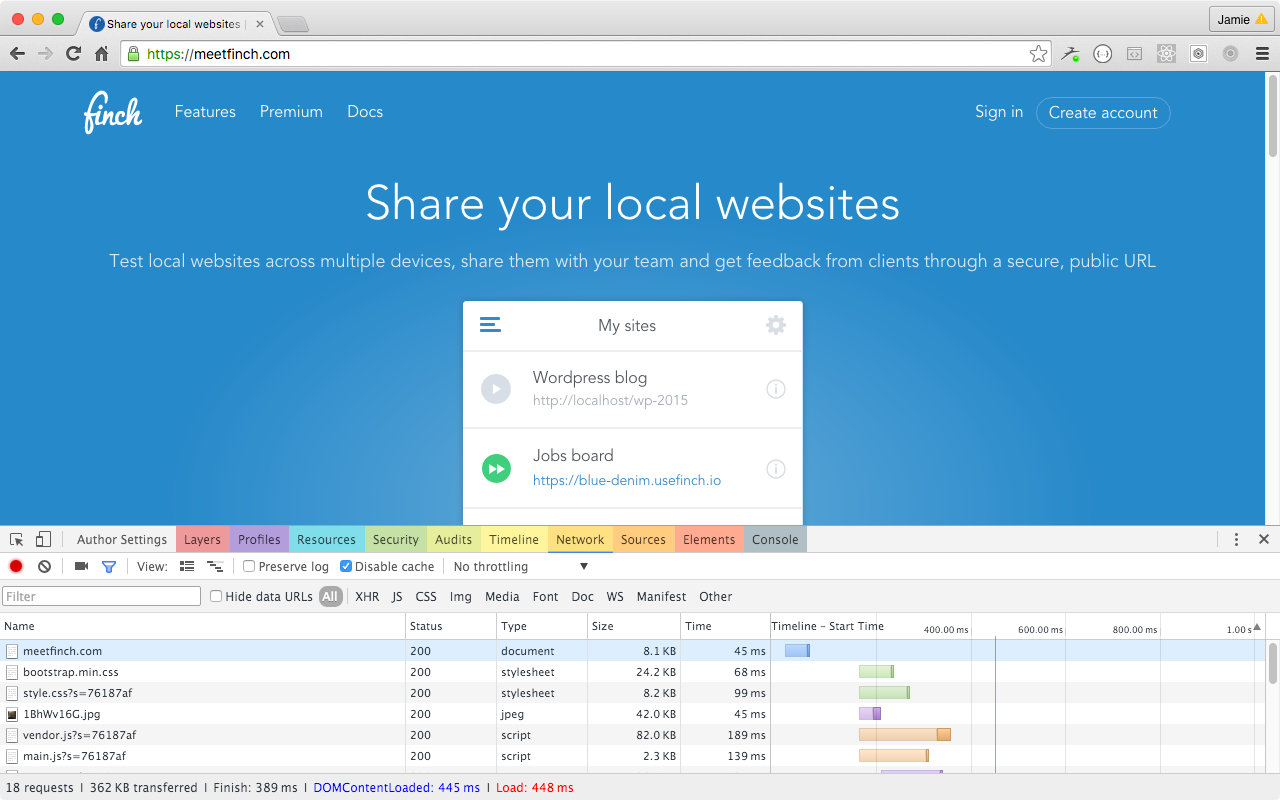Toggle the network filter funnel icon
Viewport: 1280px width, 800px height.
coord(109,566)
